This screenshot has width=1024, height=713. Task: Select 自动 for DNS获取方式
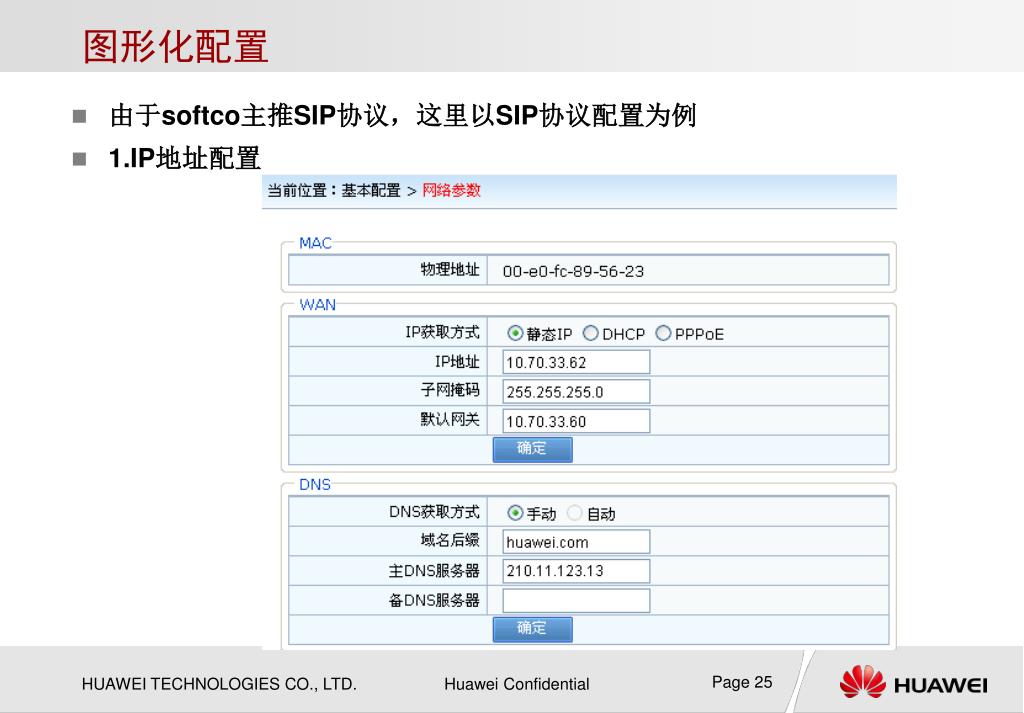(x=575, y=513)
